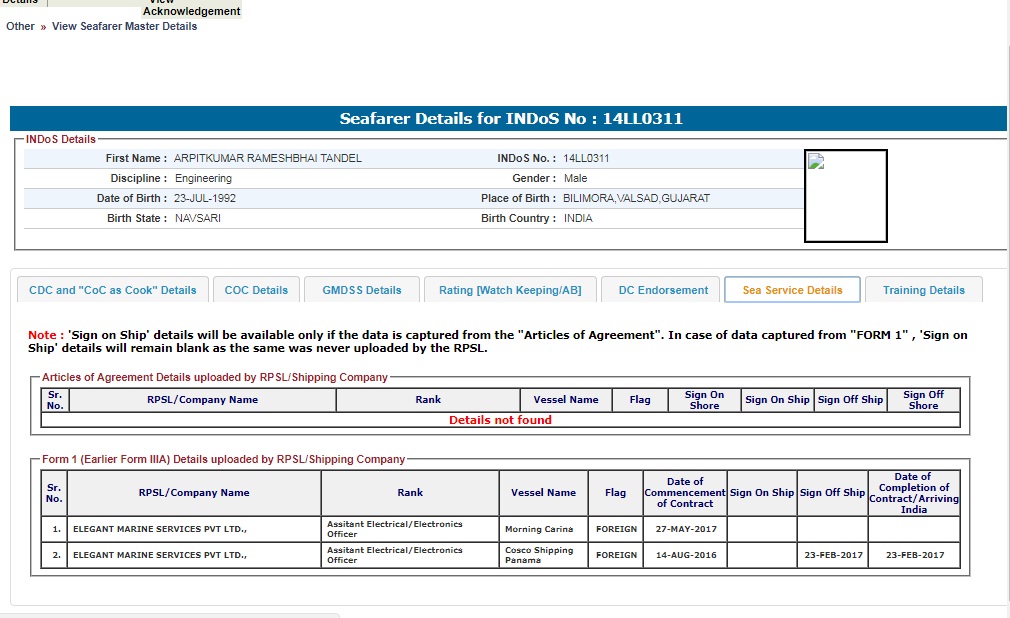Viewport: 1010px width, 618px height.
Task: Click the 14-AUG-2016 commencement date cell
Action: [x=684, y=555]
